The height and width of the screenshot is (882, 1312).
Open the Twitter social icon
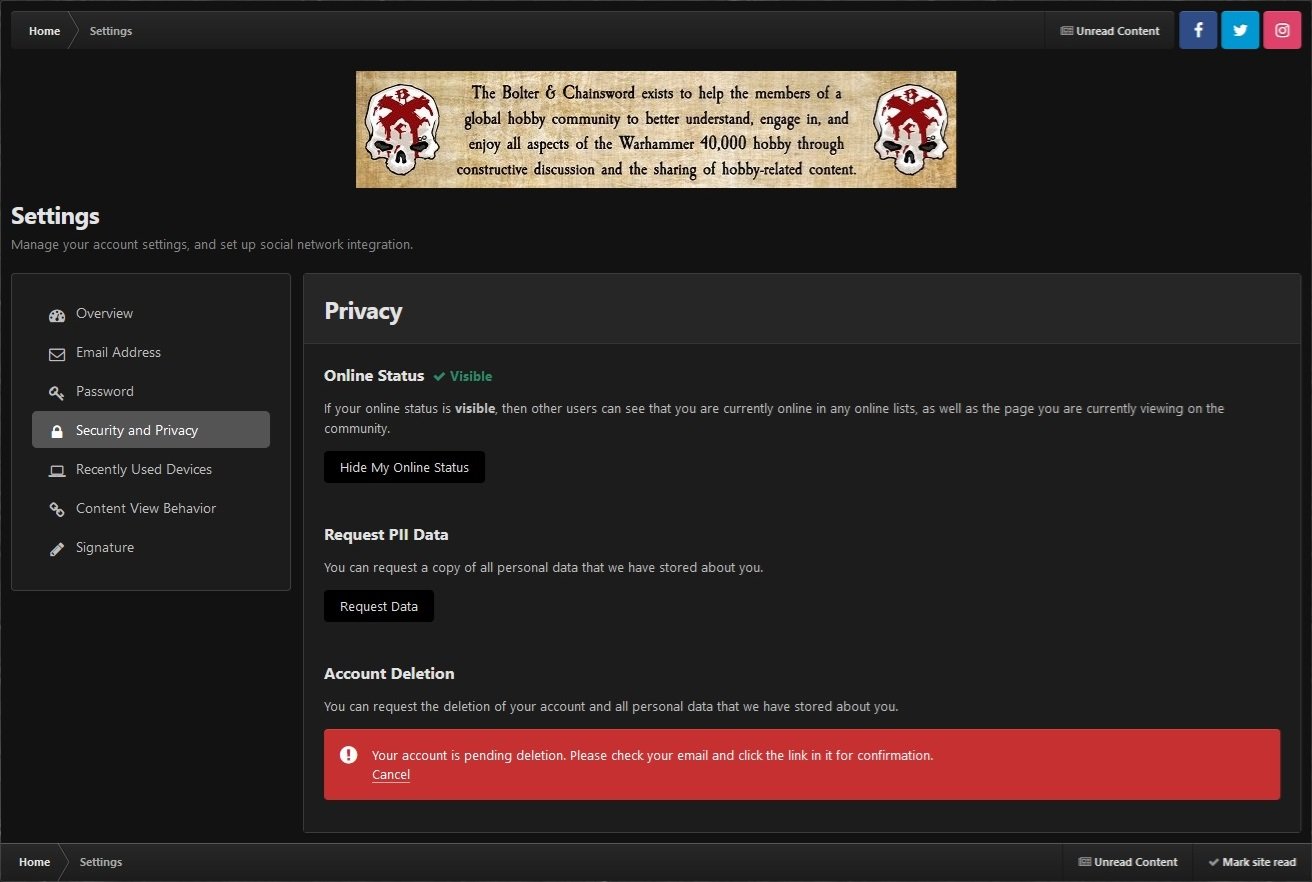1240,30
